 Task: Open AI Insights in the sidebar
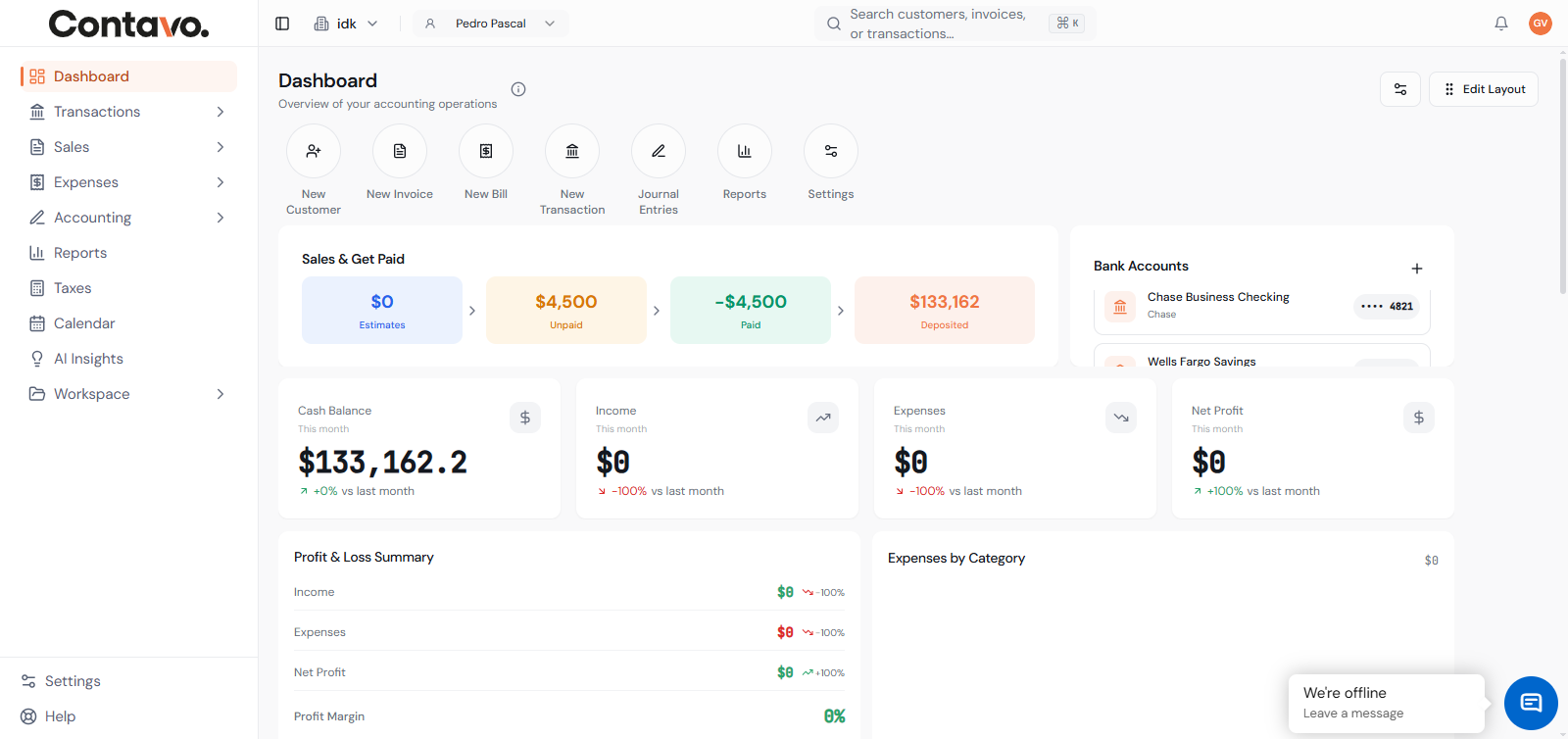(128, 359)
